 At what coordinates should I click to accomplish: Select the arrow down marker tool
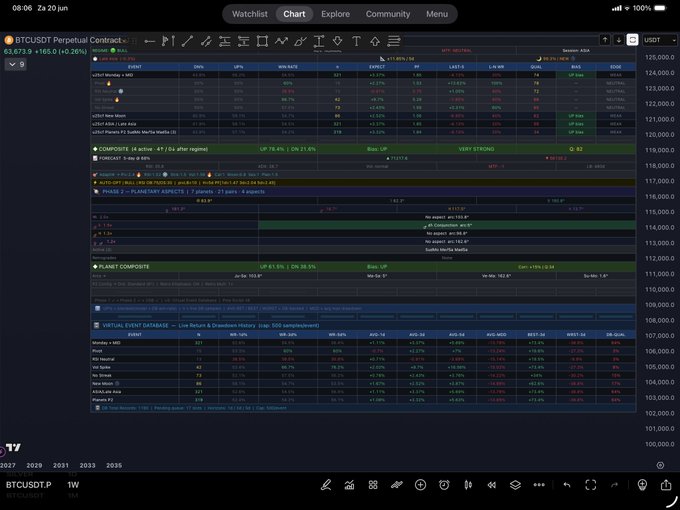[337, 41]
